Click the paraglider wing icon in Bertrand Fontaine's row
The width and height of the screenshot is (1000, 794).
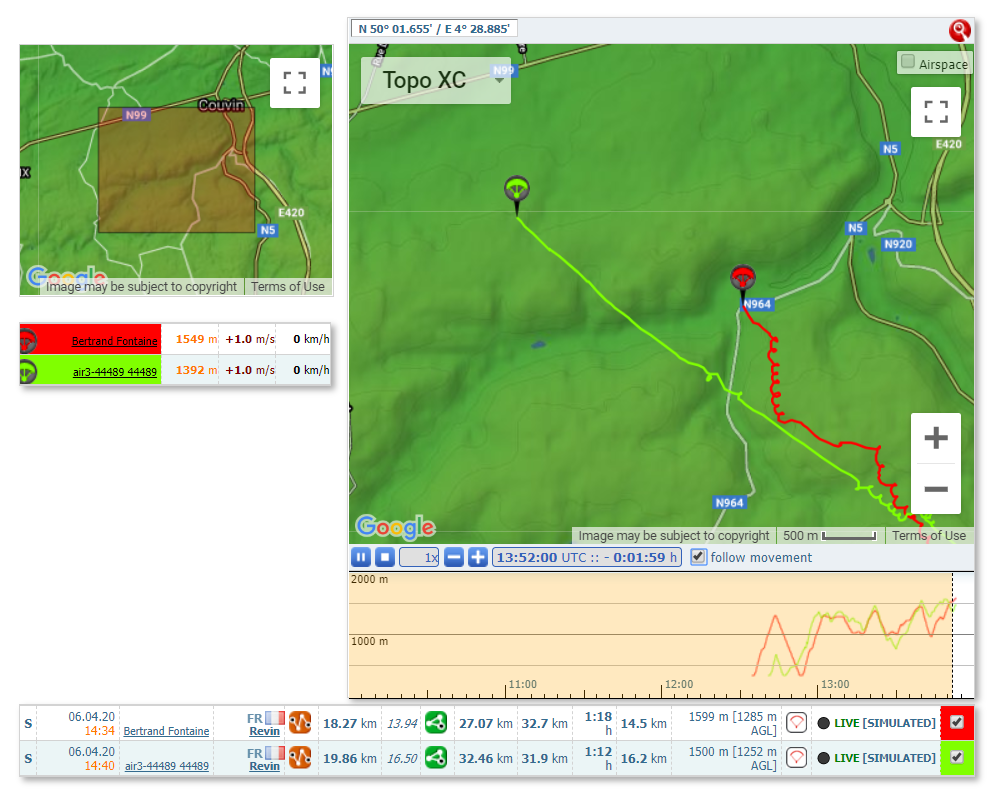point(797,723)
